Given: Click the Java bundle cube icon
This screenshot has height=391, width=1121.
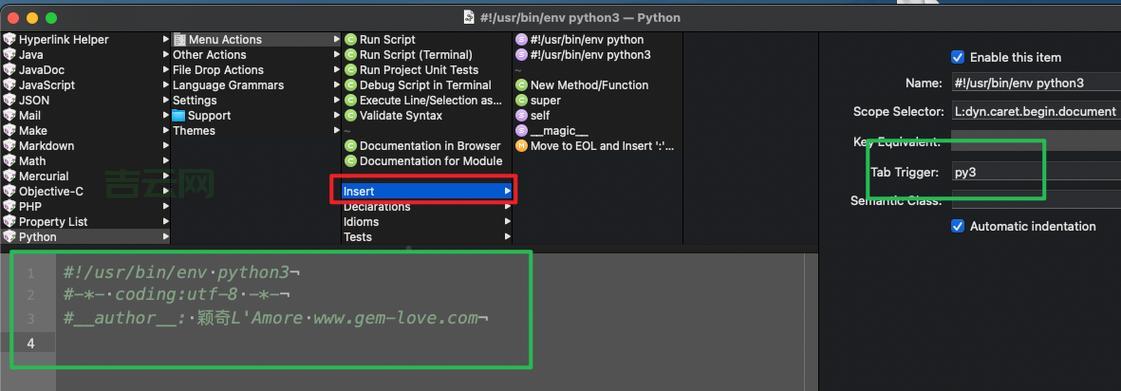Looking at the screenshot, I should [x=9, y=54].
